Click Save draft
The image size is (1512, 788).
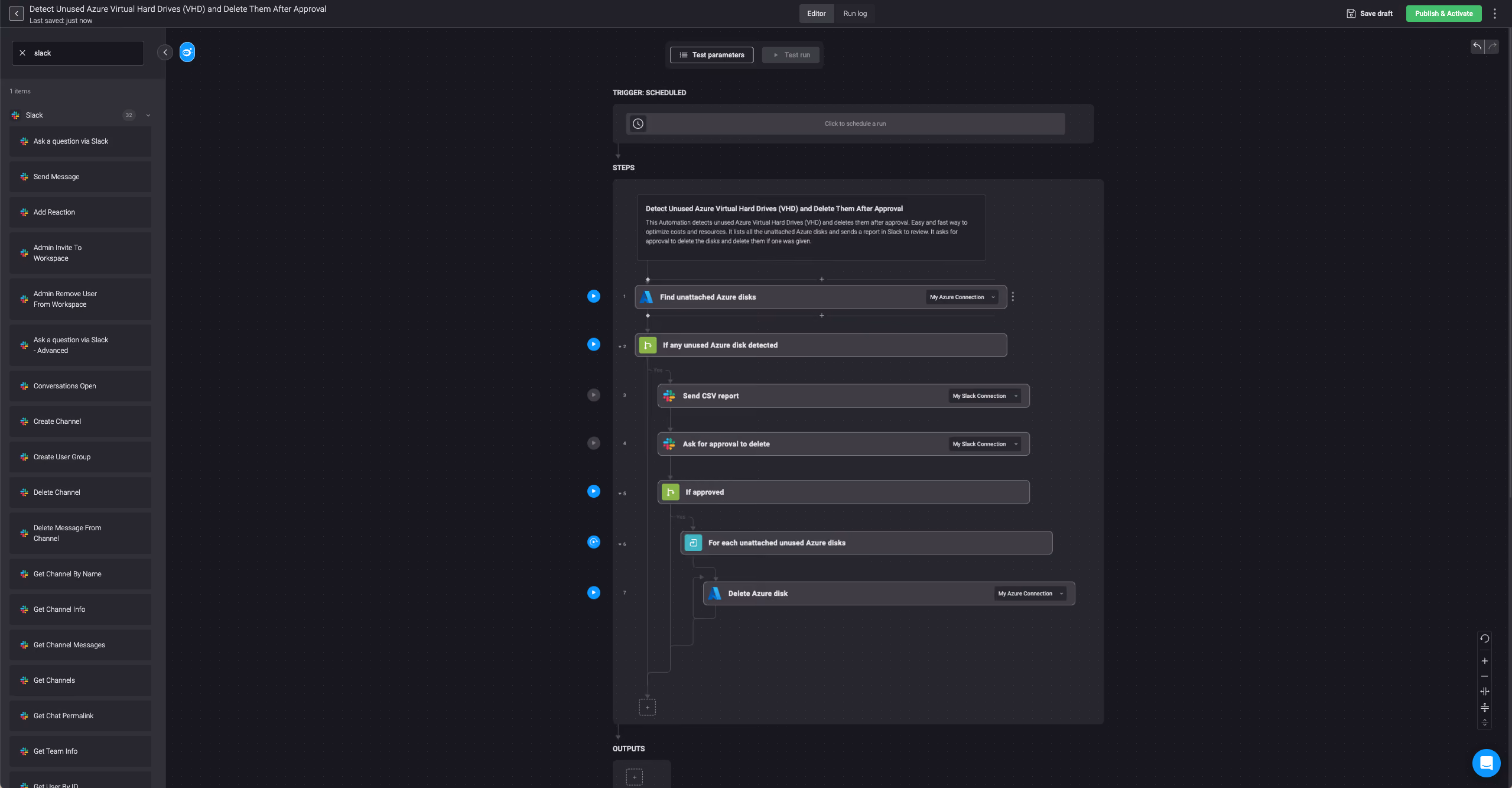click(x=1370, y=14)
